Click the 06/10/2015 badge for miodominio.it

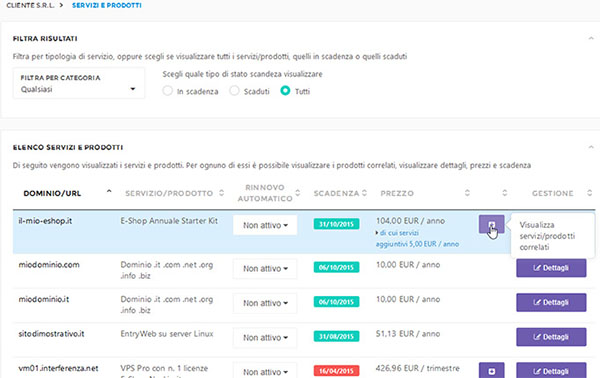(336, 301)
